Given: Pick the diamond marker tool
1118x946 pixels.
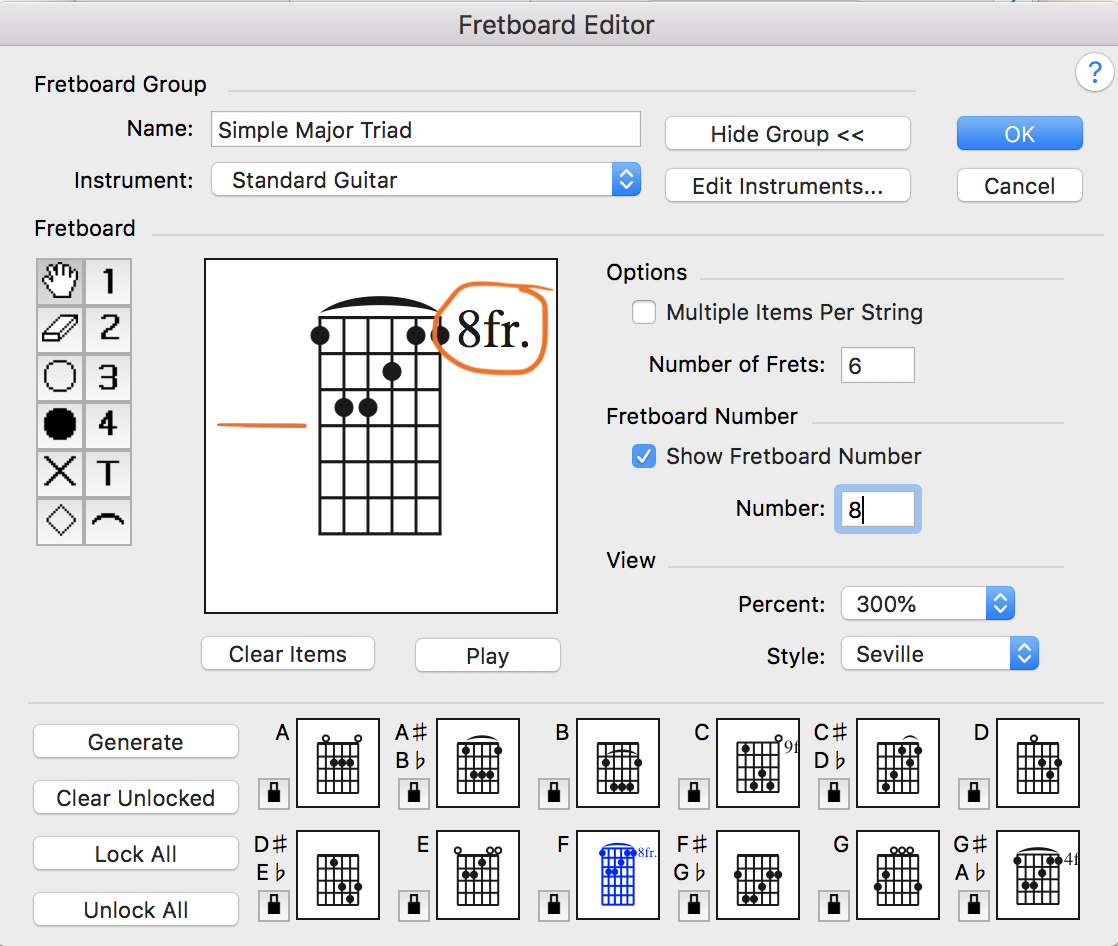Looking at the screenshot, I should point(61,521).
